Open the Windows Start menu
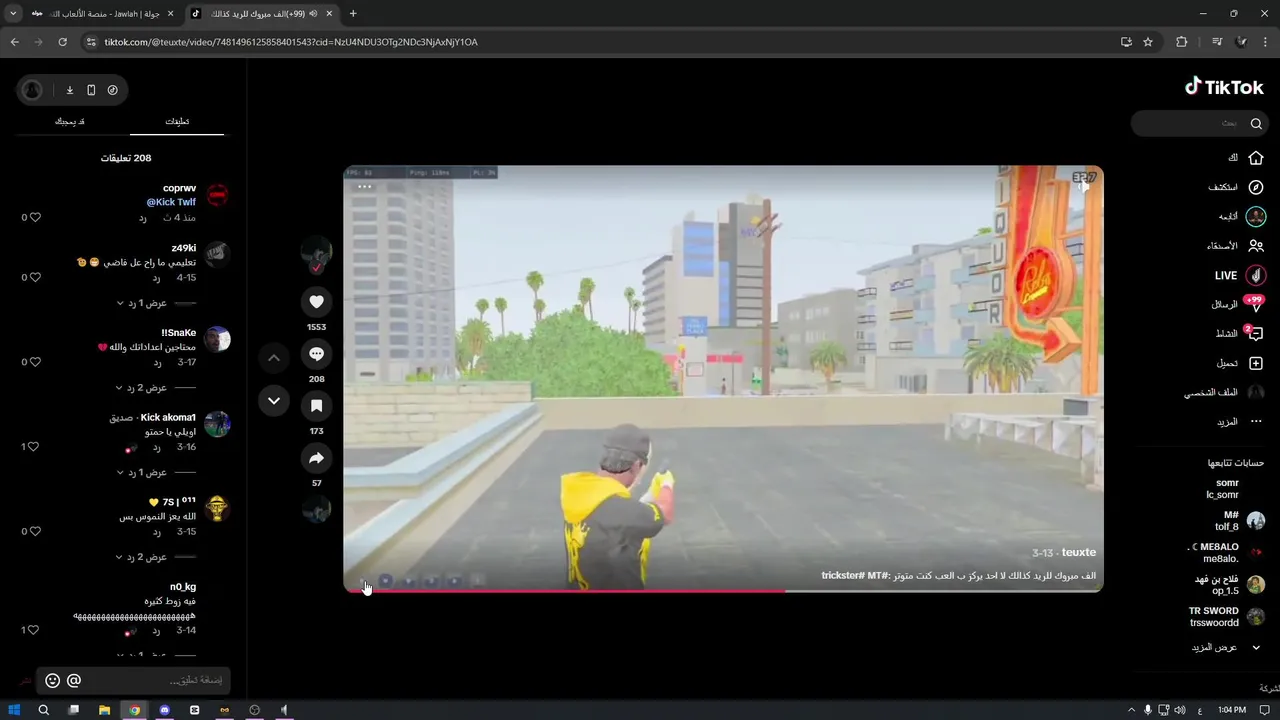Image resolution: width=1280 pixels, height=720 pixels. (x=14, y=710)
